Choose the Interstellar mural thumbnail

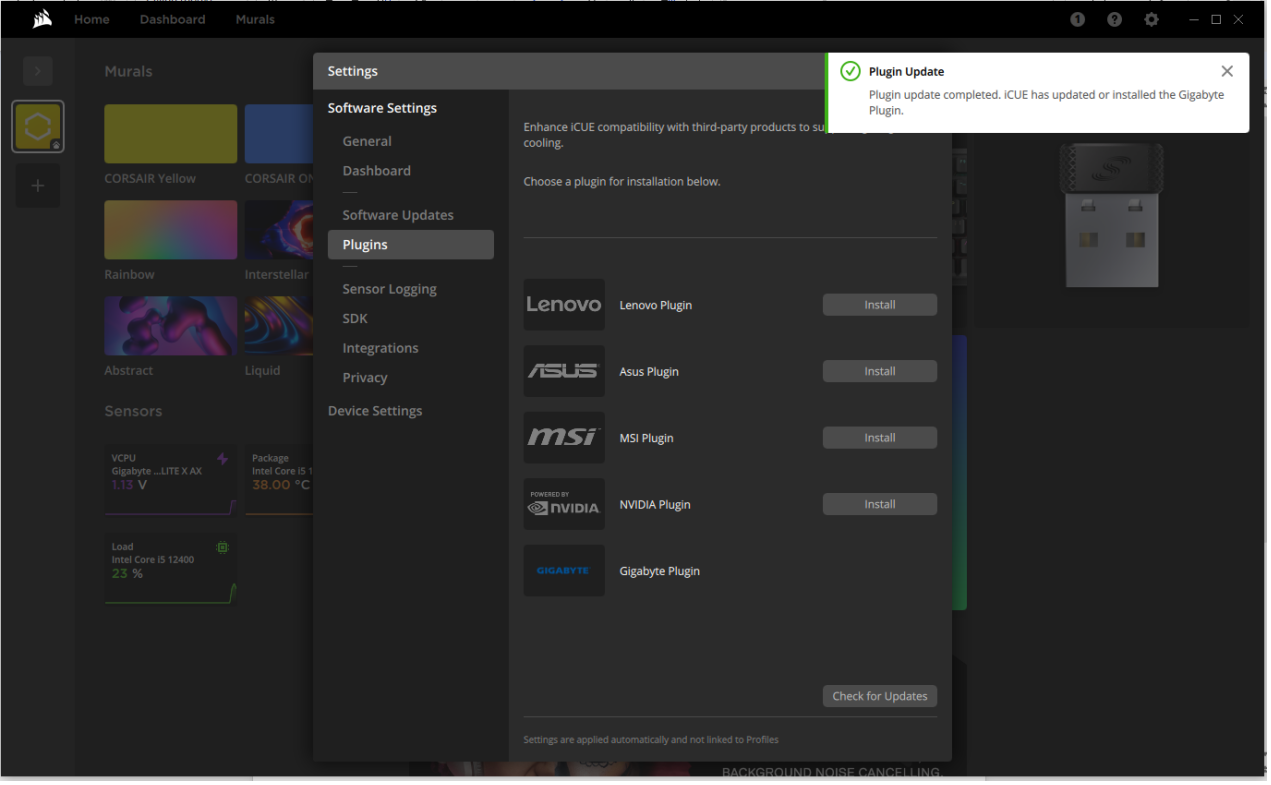click(279, 230)
